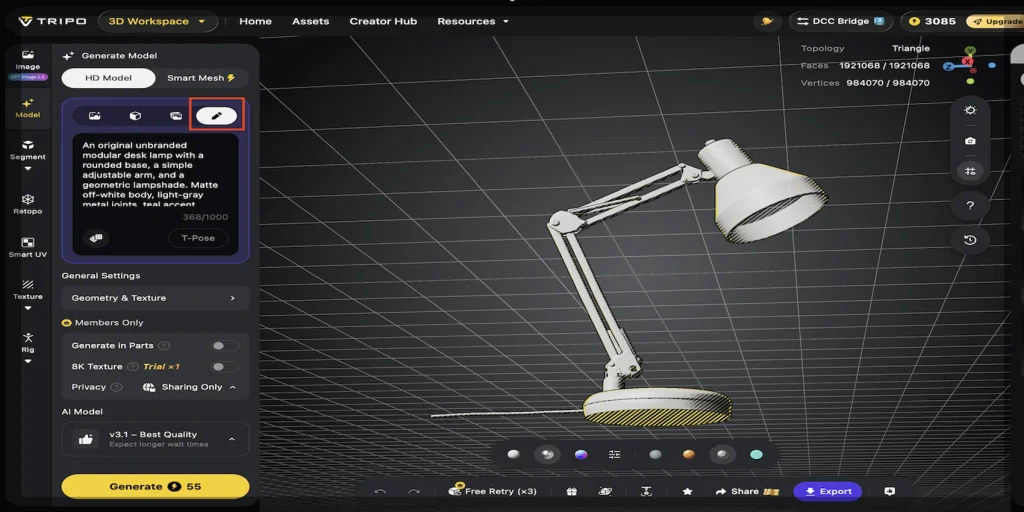
Task: Click the redo arrow in bottom toolbar
Action: [414, 491]
